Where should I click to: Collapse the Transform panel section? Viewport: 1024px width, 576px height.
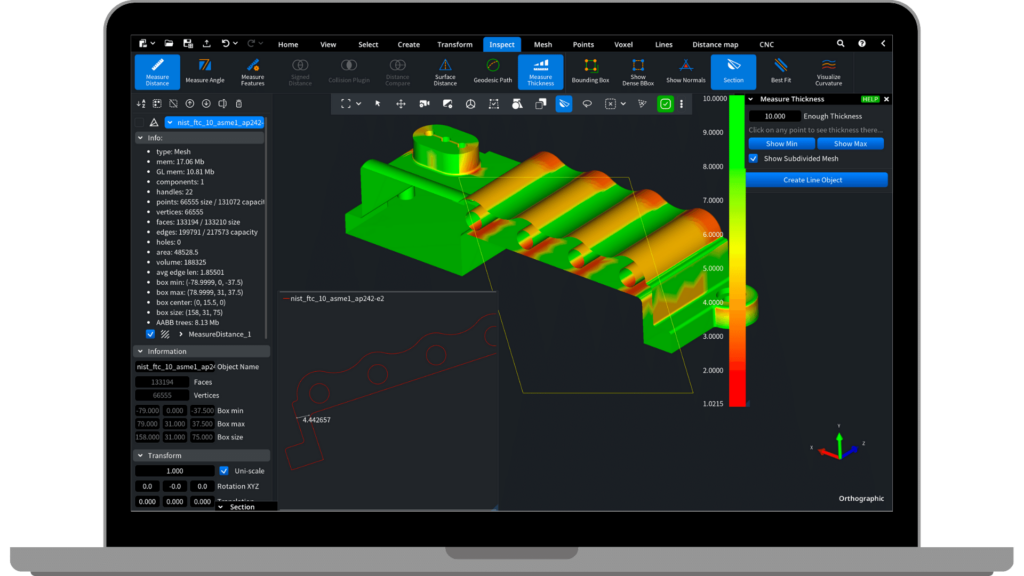139,455
